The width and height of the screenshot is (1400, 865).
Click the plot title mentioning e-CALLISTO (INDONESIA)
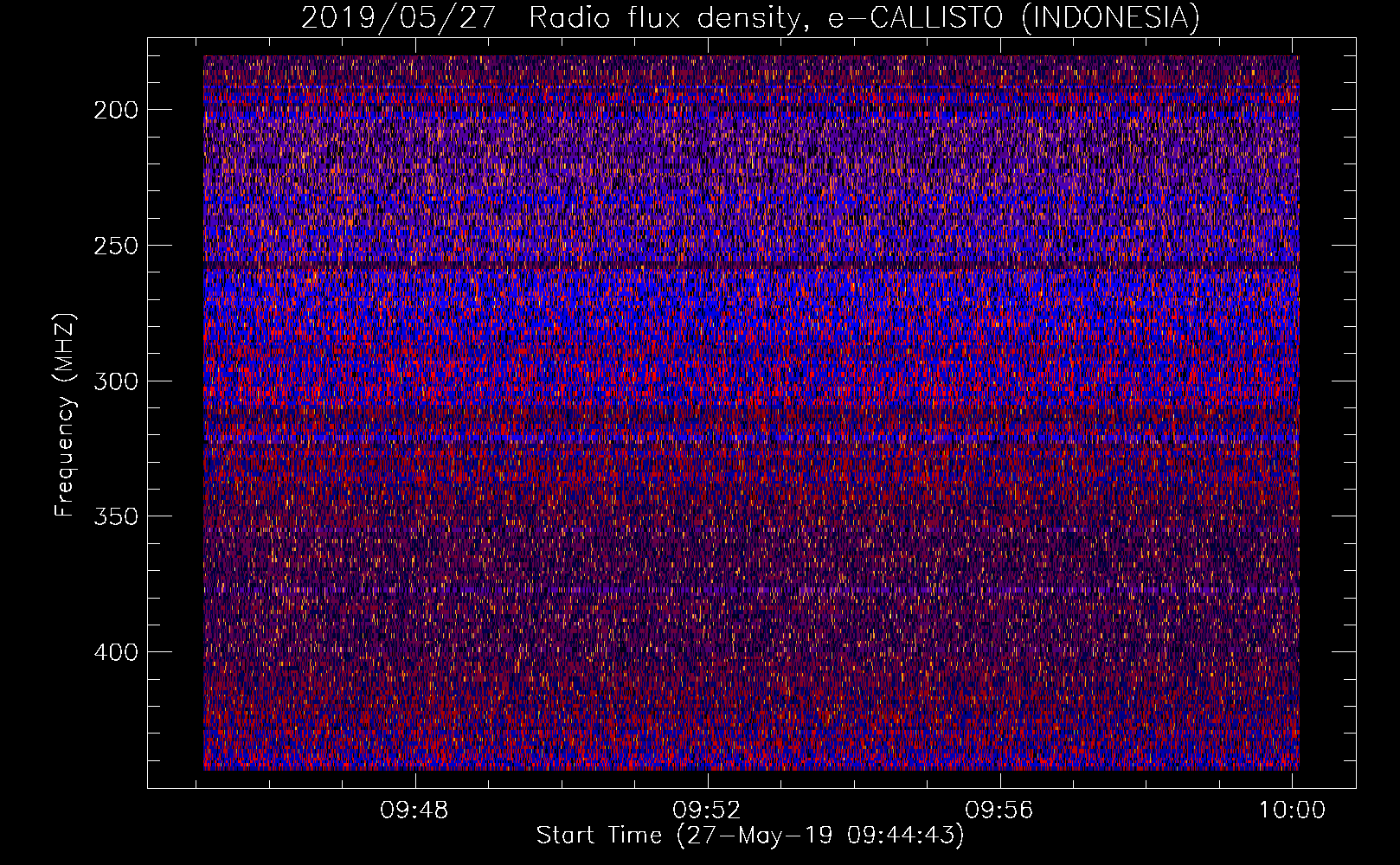pos(750,17)
